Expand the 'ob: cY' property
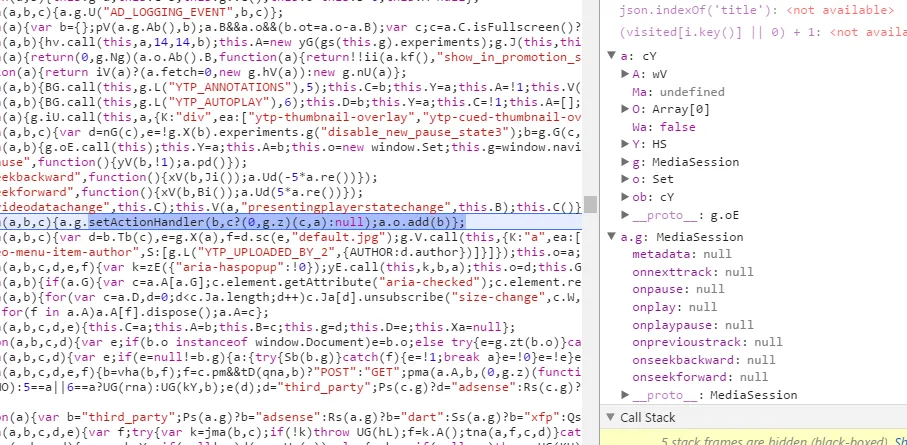The height and width of the screenshot is (445, 907). click(x=625, y=197)
